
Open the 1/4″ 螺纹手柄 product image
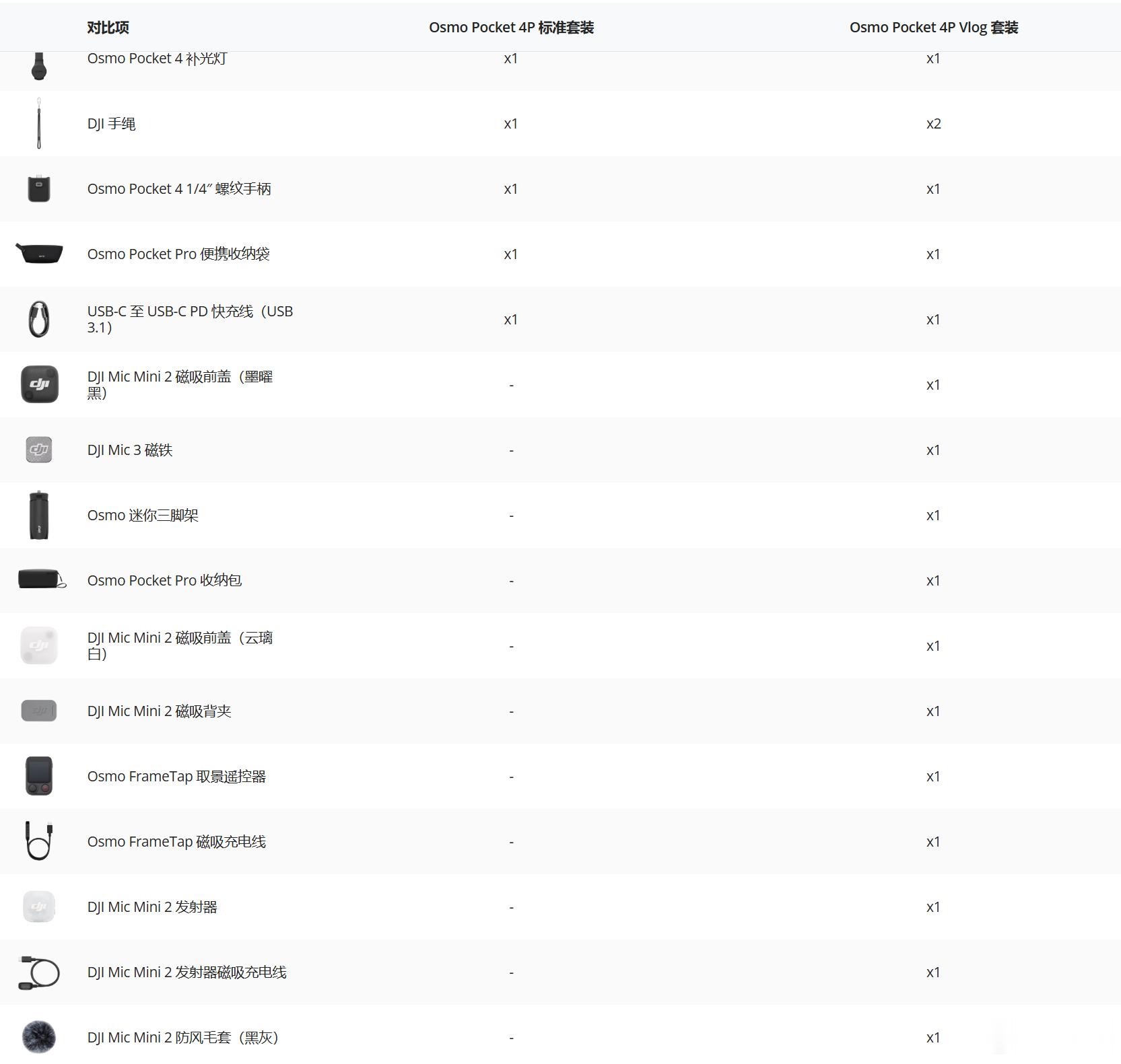pyautogui.click(x=39, y=188)
